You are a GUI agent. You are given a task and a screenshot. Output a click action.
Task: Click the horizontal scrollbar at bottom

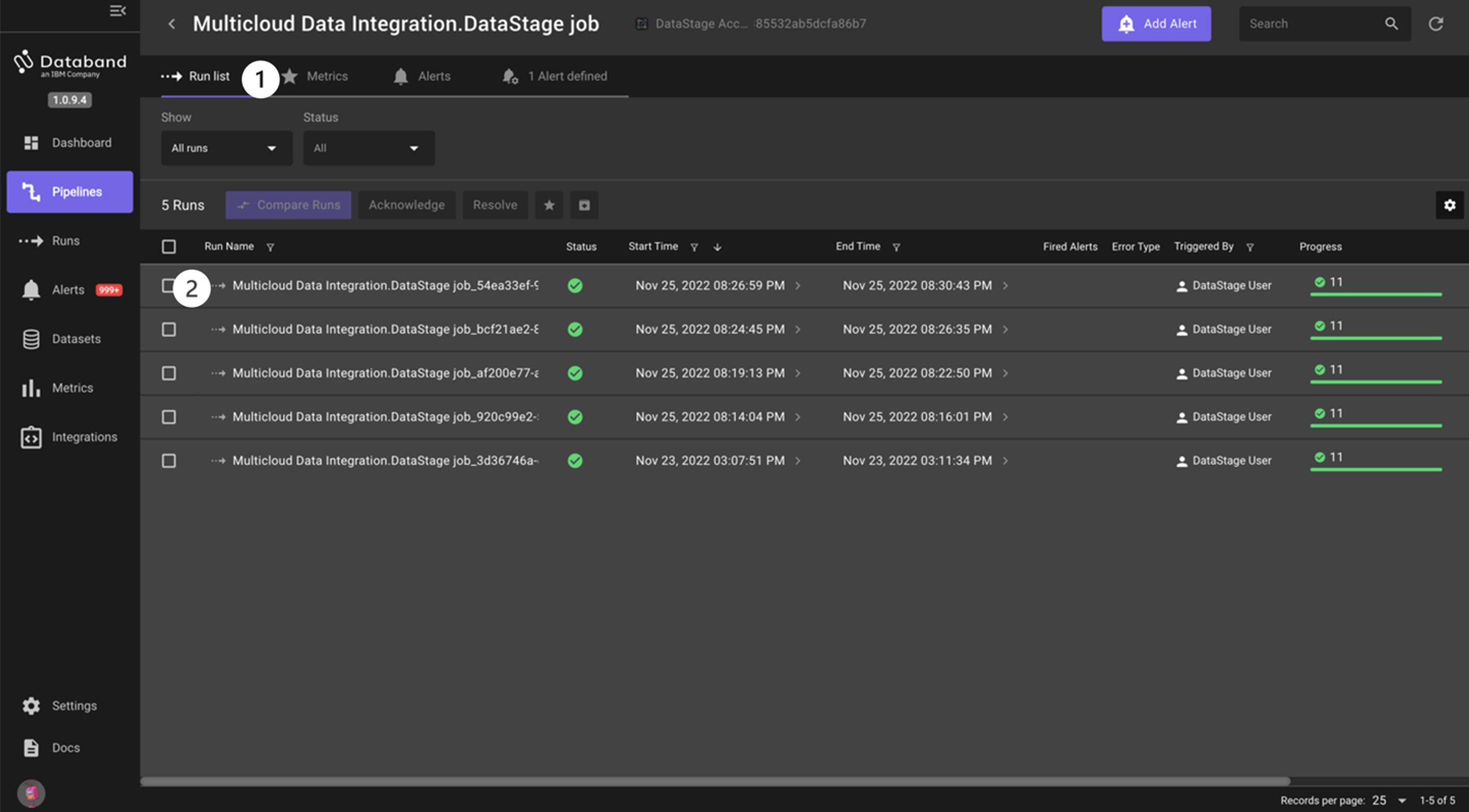point(715,781)
